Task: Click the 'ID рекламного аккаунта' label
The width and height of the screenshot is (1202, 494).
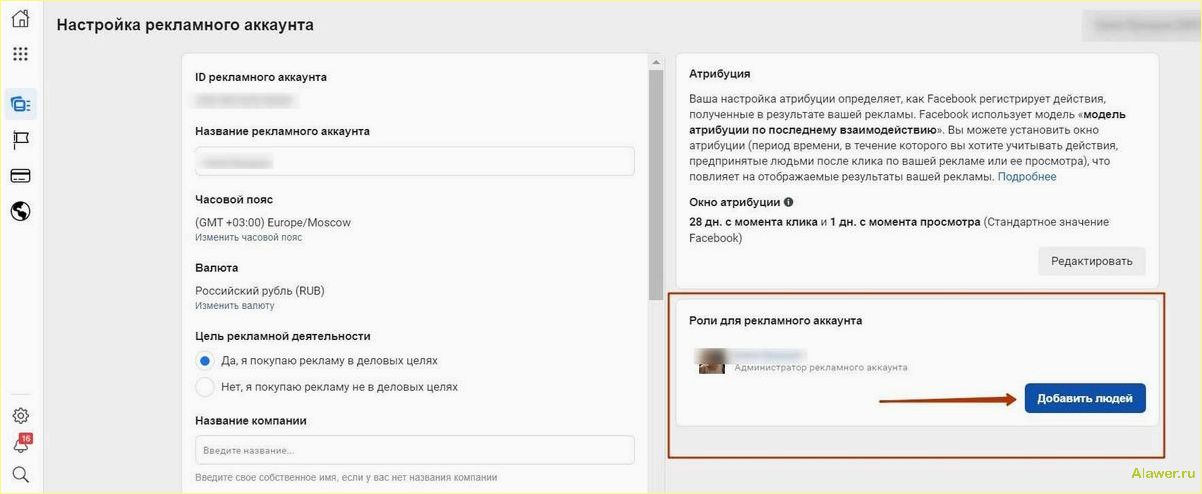Action: tap(261, 77)
